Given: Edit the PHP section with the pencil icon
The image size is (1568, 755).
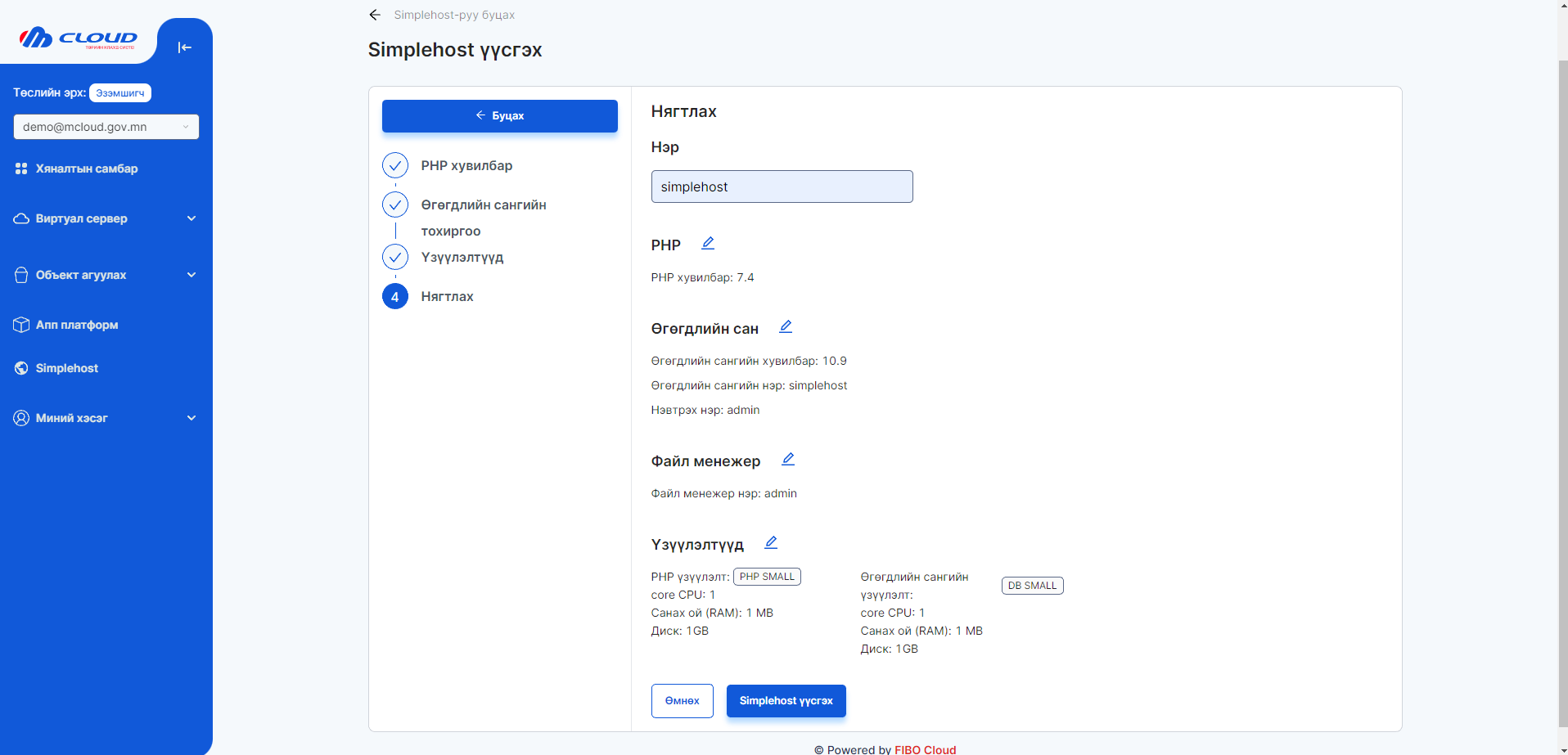Looking at the screenshot, I should [x=708, y=242].
